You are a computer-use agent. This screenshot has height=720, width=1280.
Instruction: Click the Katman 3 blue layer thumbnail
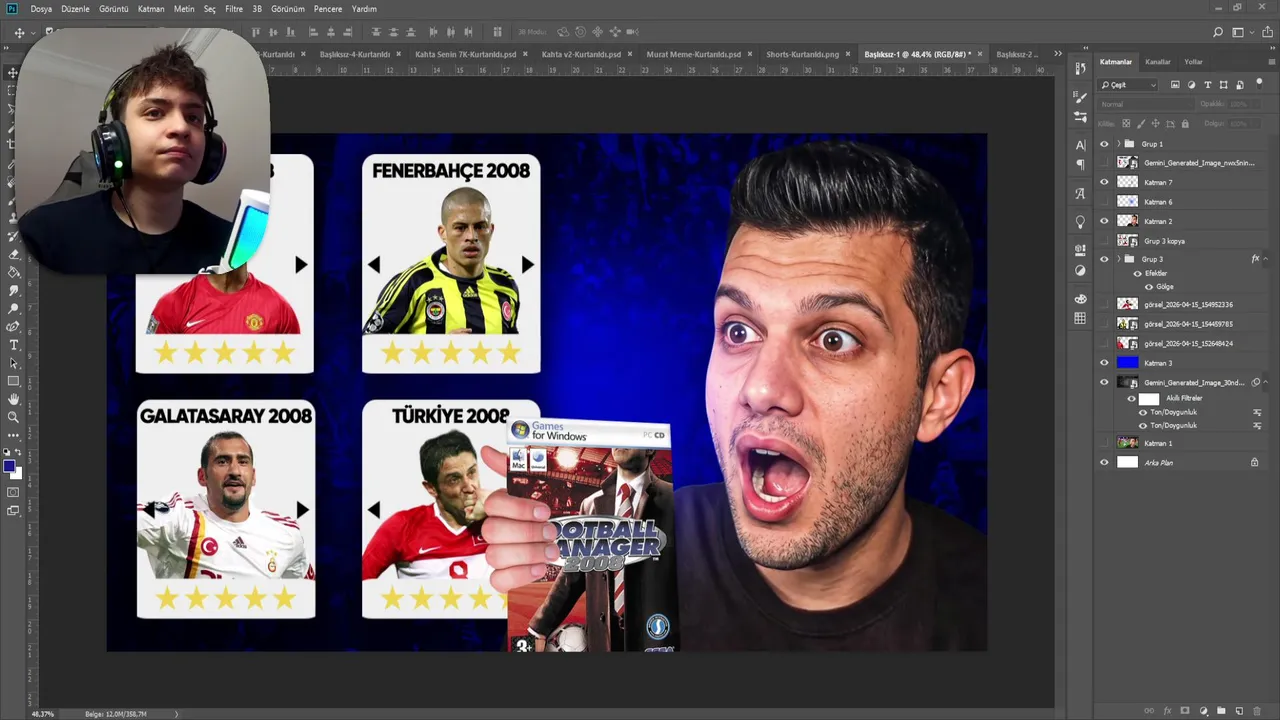pos(1127,363)
